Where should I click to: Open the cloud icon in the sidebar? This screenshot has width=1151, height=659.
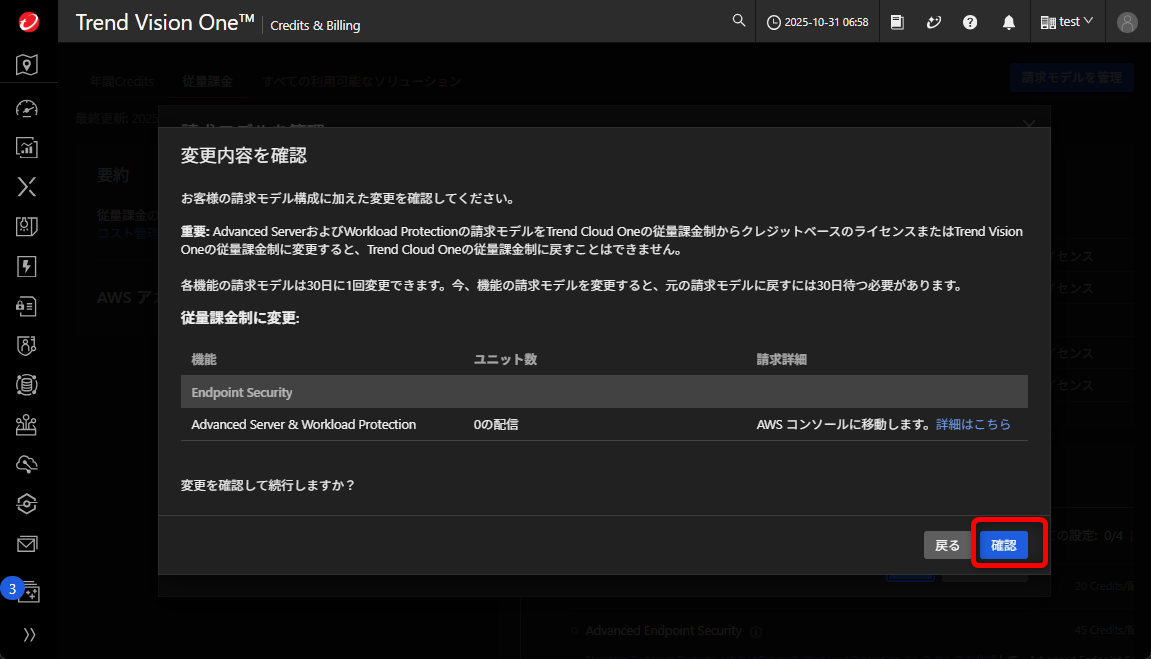(27, 464)
